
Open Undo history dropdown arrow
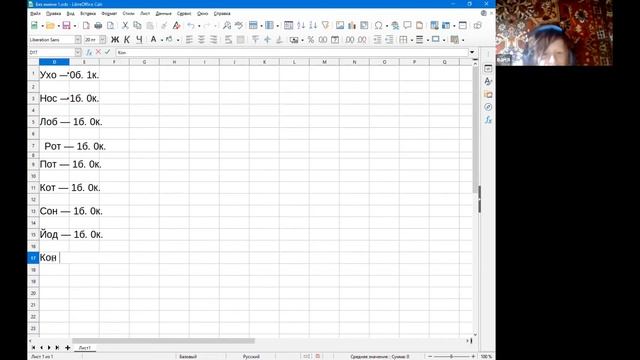point(199,26)
